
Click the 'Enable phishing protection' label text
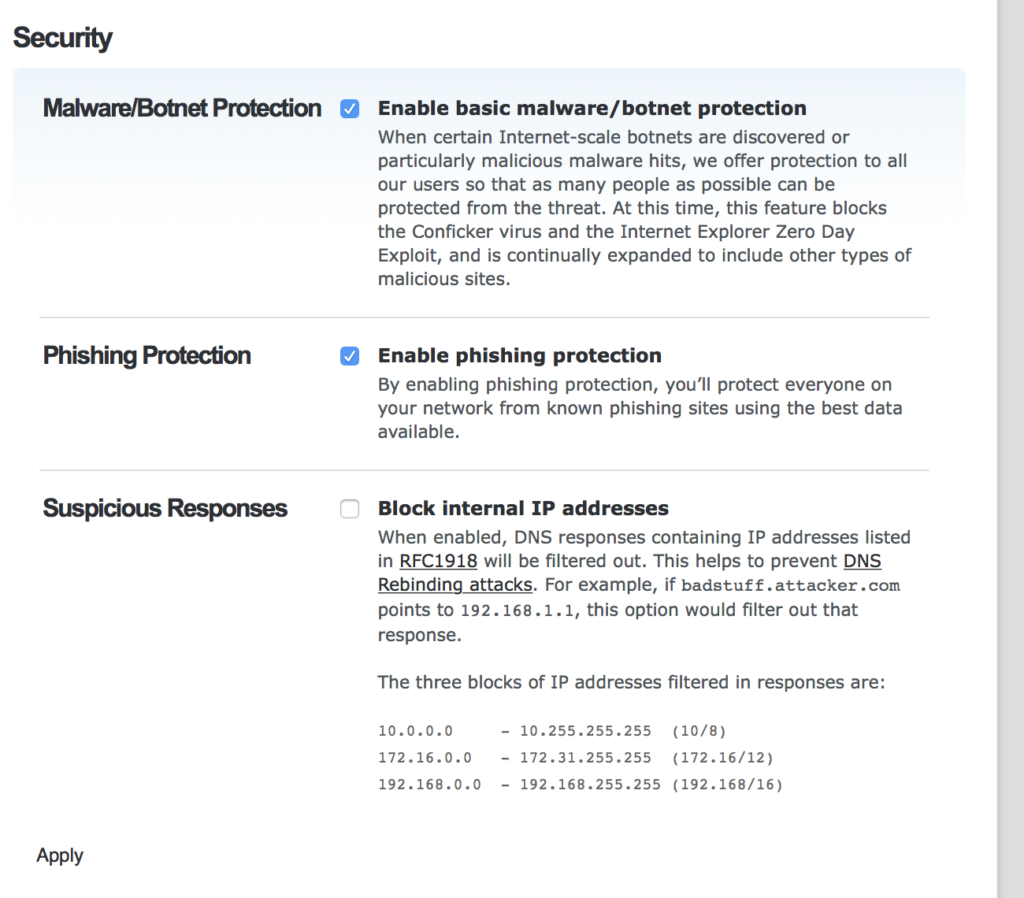coord(519,356)
